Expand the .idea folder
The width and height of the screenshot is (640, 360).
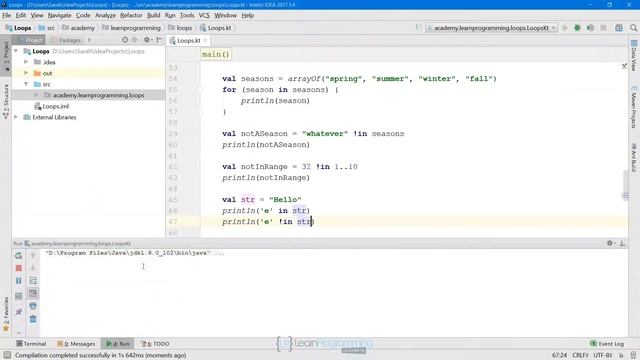click(26, 62)
